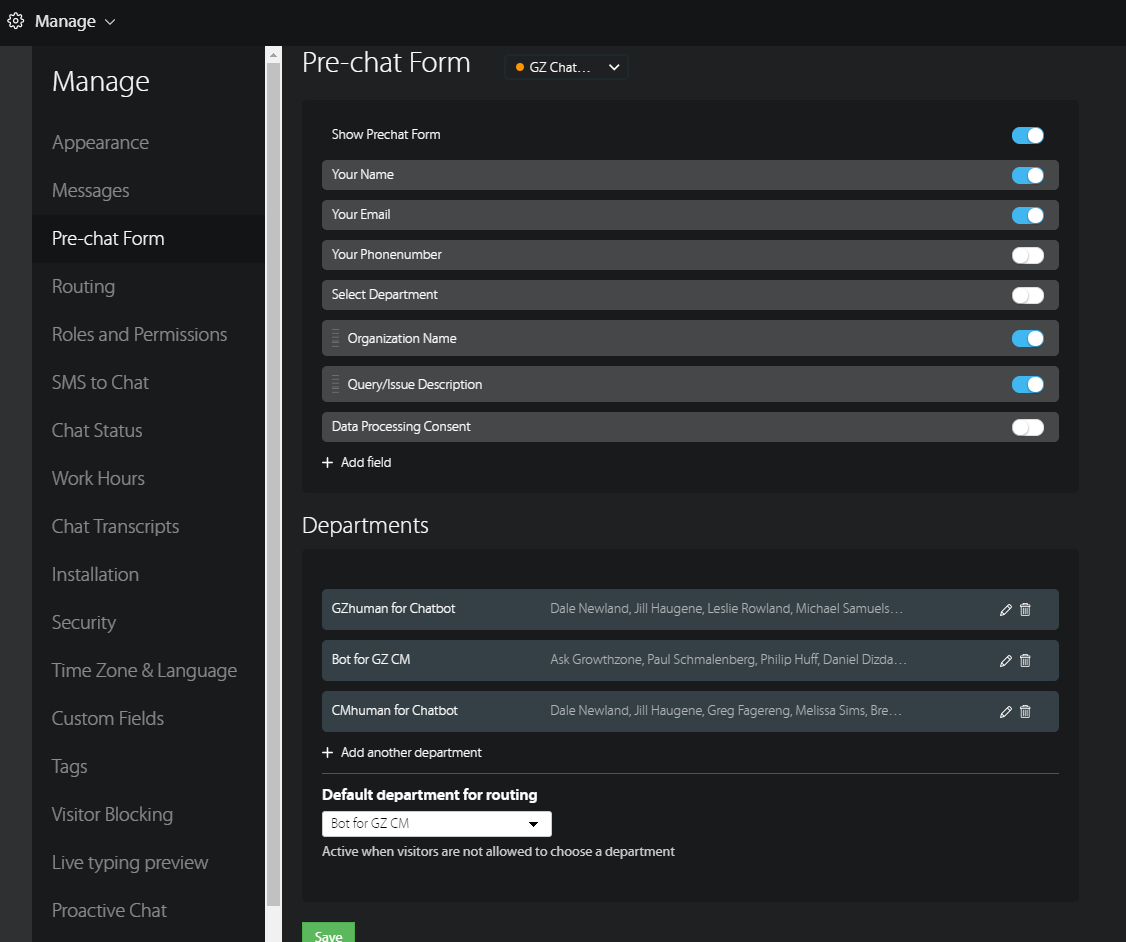Edit the CMhuman for Chatbot department
This screenshot has height=942, width=1126.
pyautogui.click(x=1005, y=712)
